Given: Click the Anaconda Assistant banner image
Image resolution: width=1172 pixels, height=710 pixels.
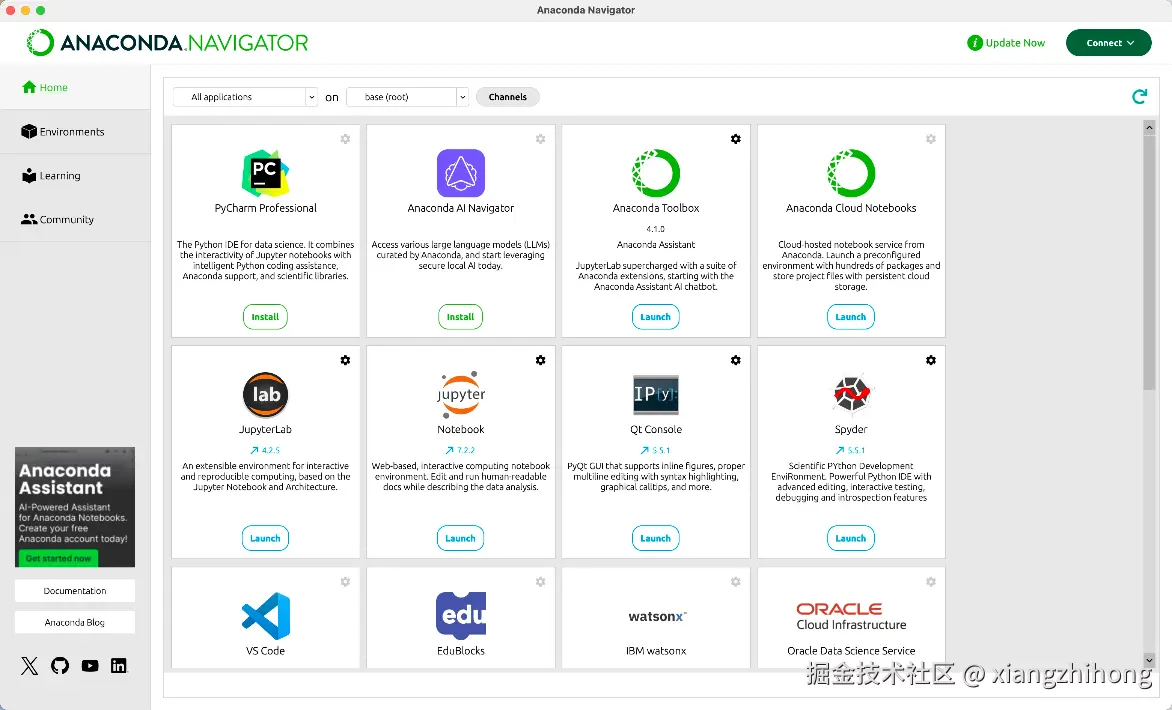Looking at the screenshot, I should coord(75,507).
